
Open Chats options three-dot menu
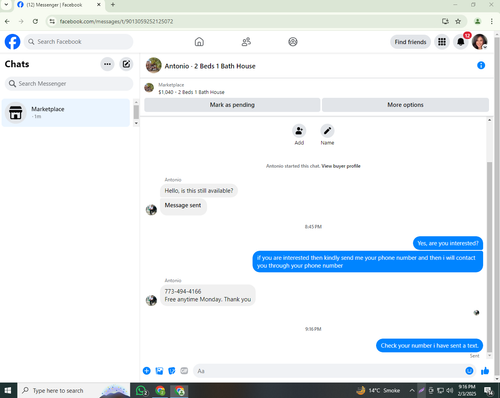pyautogui.click(x=107, y=64)
